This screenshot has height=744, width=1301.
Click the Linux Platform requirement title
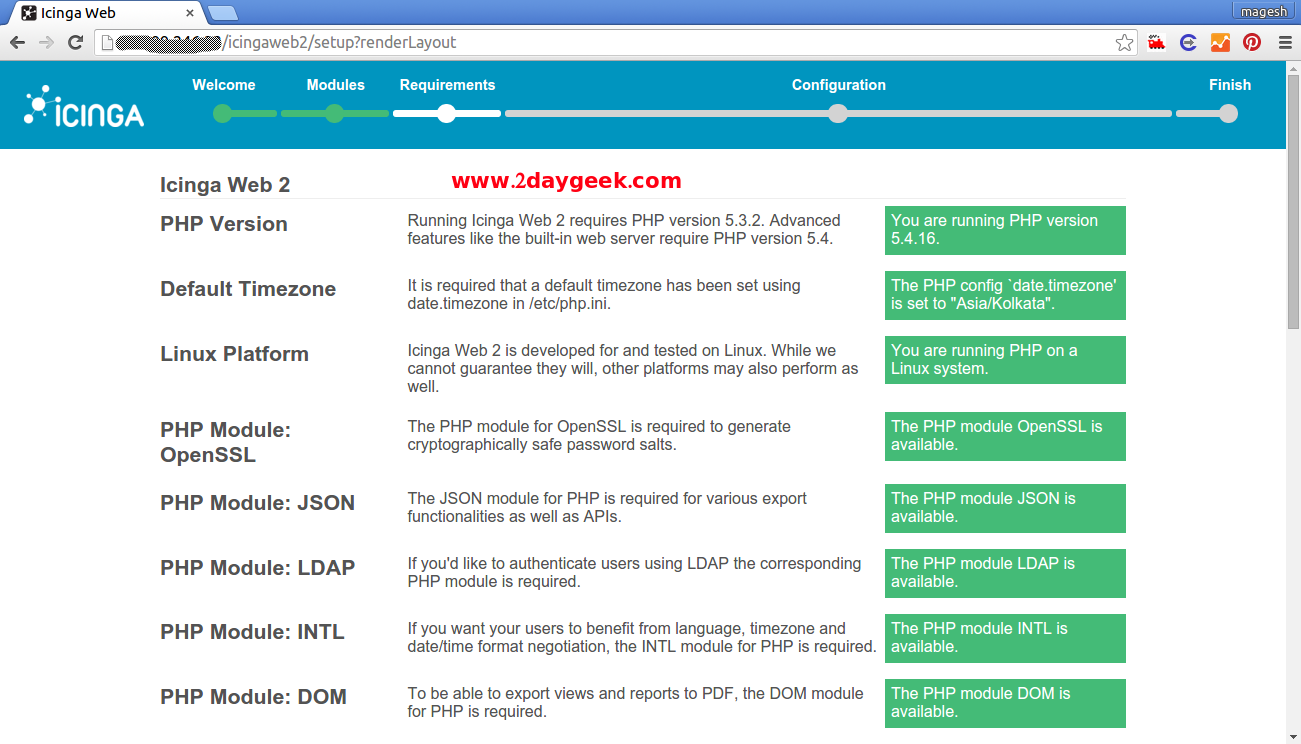(234, 354)
